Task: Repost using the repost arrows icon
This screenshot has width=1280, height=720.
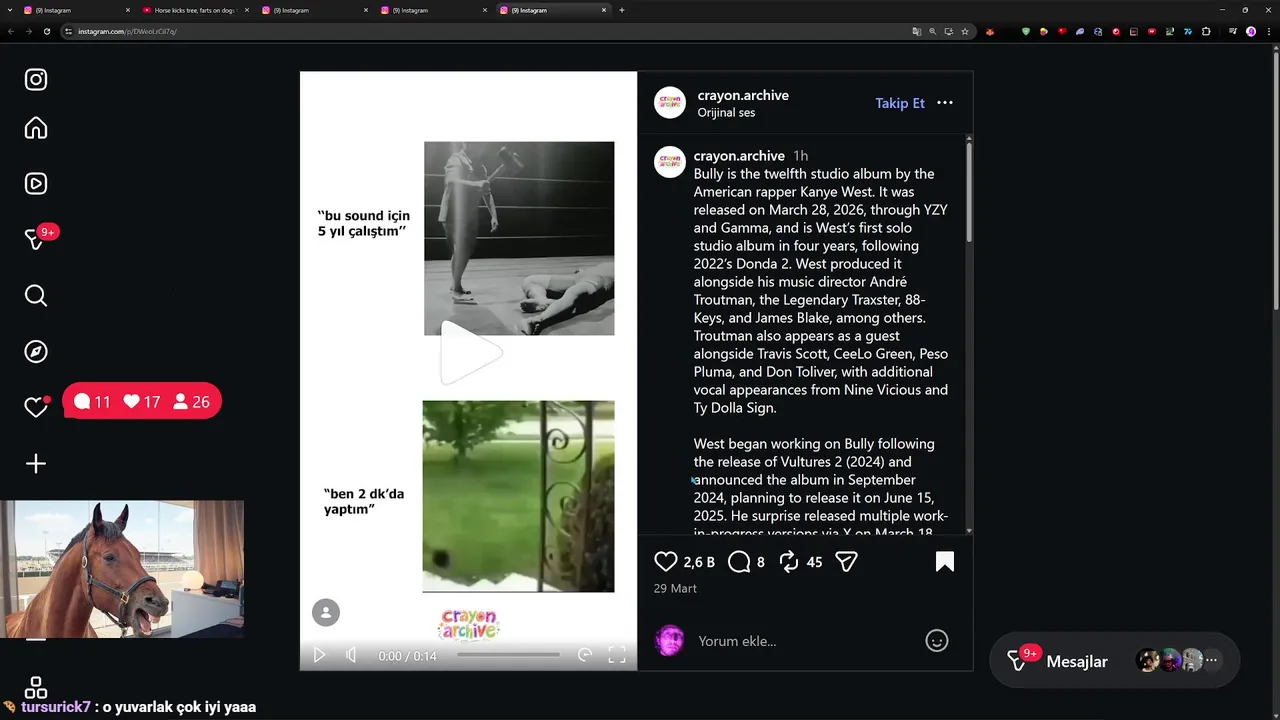Action: point(789,562)
